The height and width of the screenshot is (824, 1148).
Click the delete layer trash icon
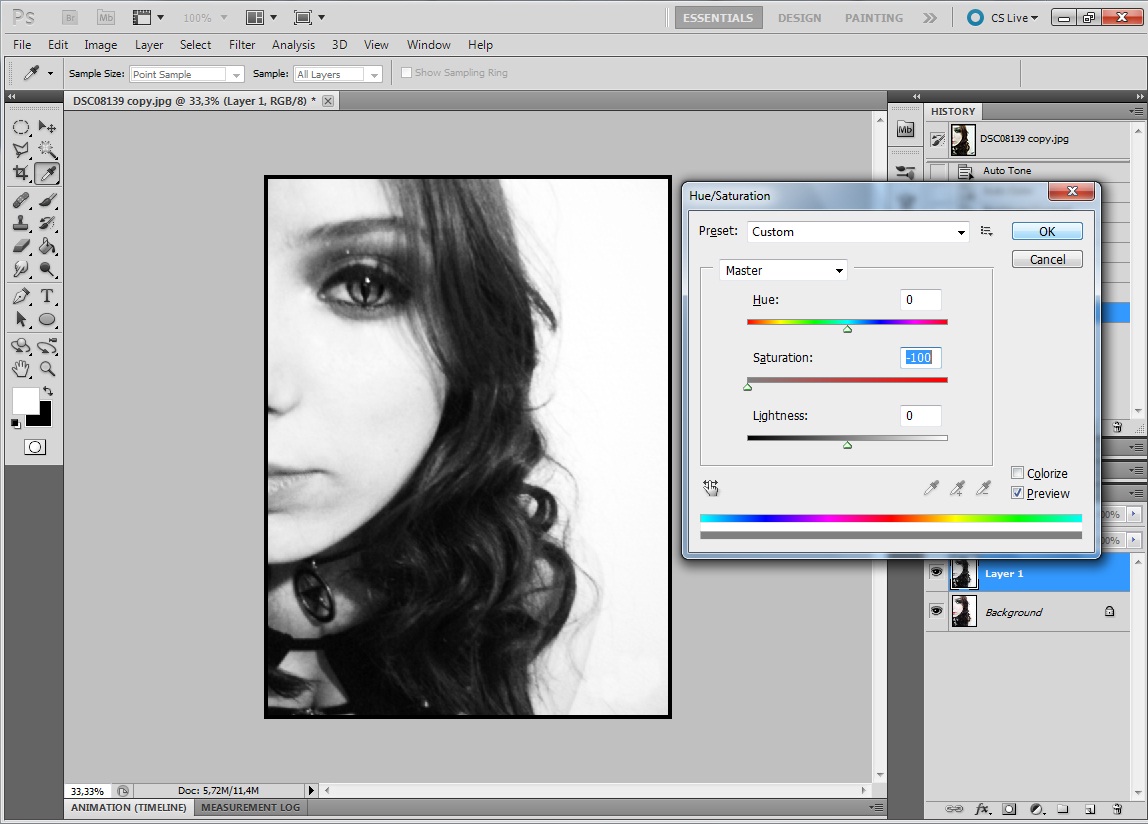pos(1116,808)
